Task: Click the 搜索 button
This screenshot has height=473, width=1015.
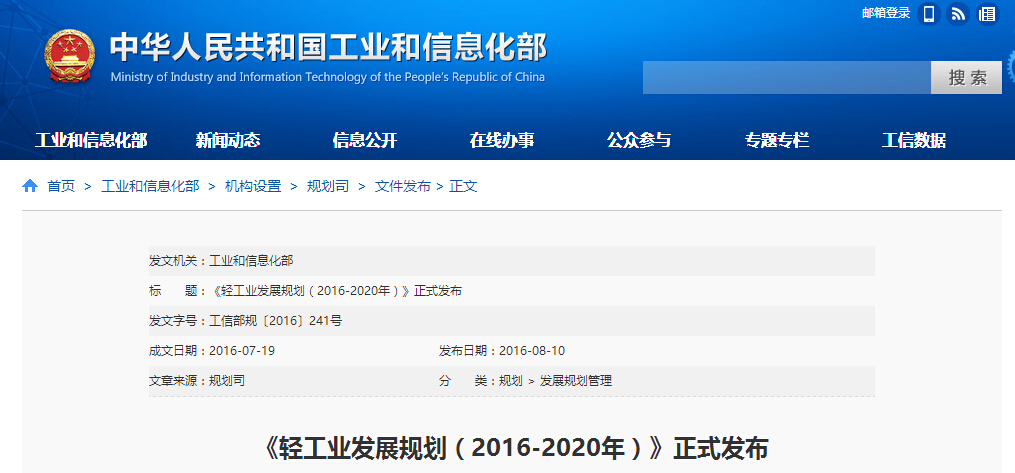Action: click(967, 78)
